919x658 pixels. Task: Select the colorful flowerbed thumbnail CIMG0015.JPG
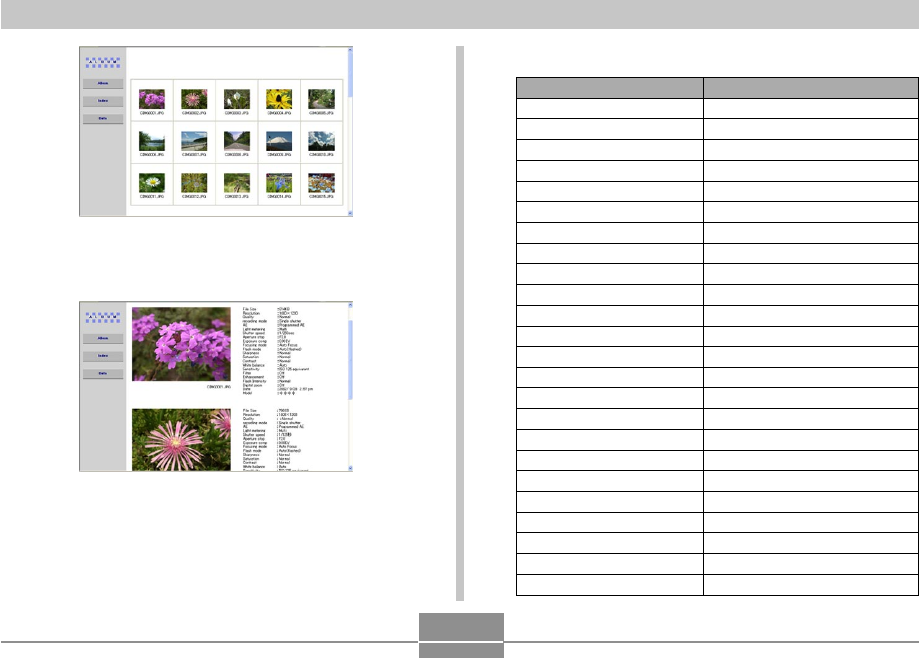point(321,183)
